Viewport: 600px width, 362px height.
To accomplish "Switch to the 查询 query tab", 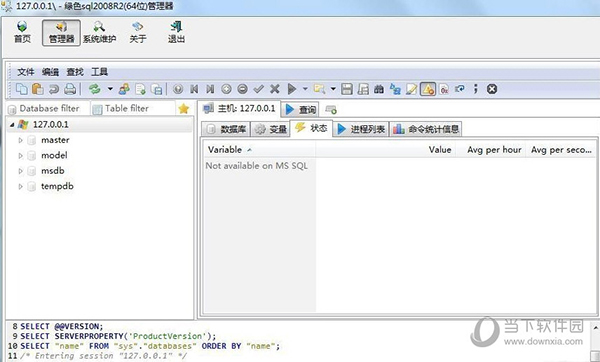I will click(301, 109).
